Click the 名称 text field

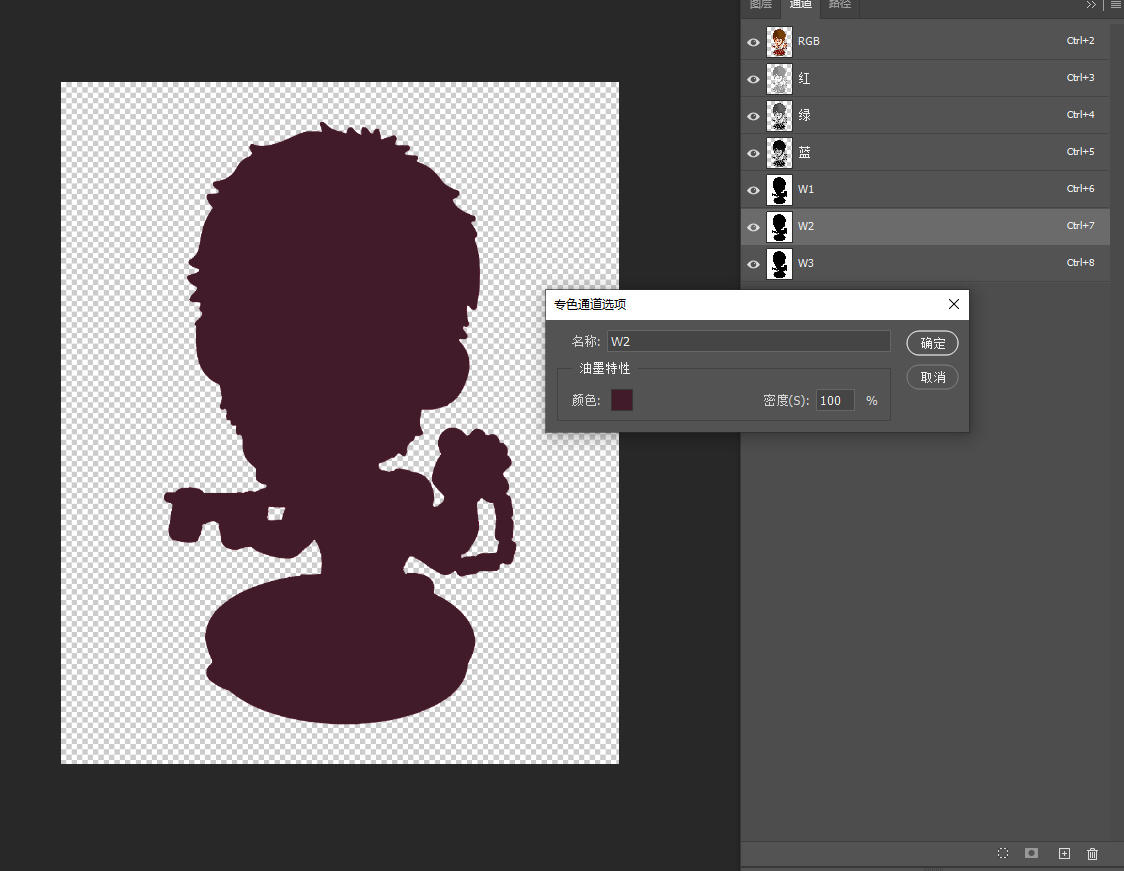[x=748, y=341]
